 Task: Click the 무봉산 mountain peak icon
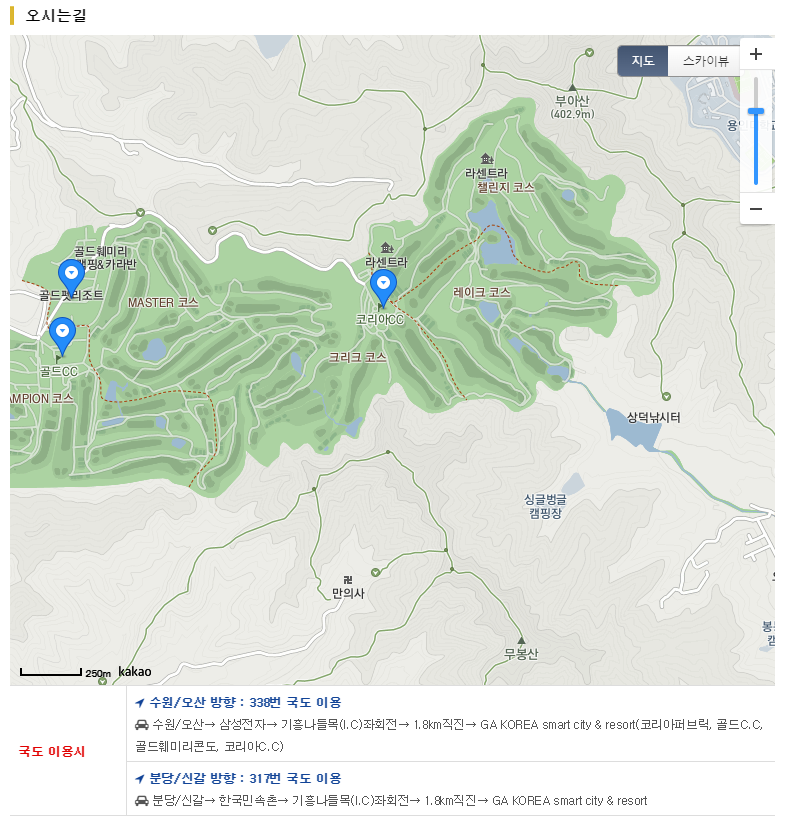(x=521, y=640)
